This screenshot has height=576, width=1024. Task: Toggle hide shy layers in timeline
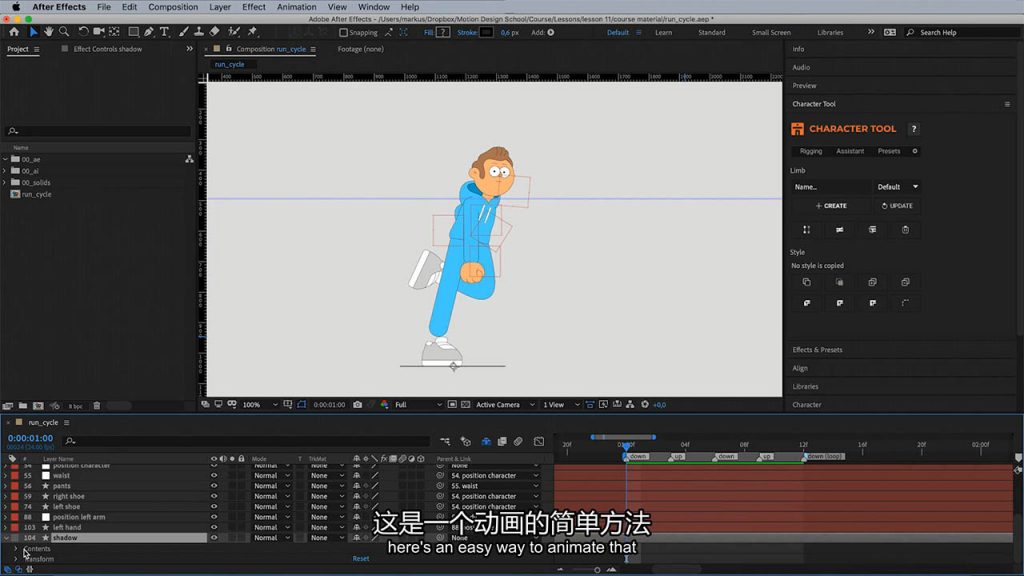click(486, 442)
